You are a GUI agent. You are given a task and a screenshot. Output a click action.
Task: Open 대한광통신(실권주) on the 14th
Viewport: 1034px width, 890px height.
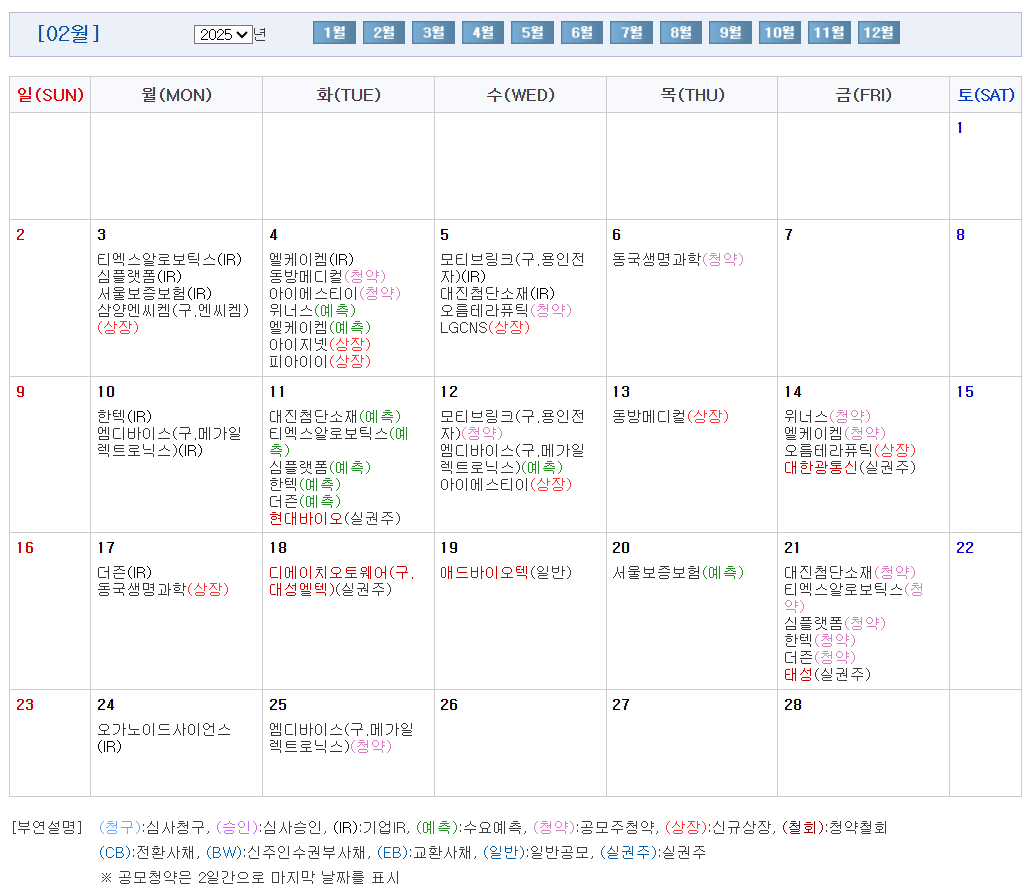coord(850,467)
